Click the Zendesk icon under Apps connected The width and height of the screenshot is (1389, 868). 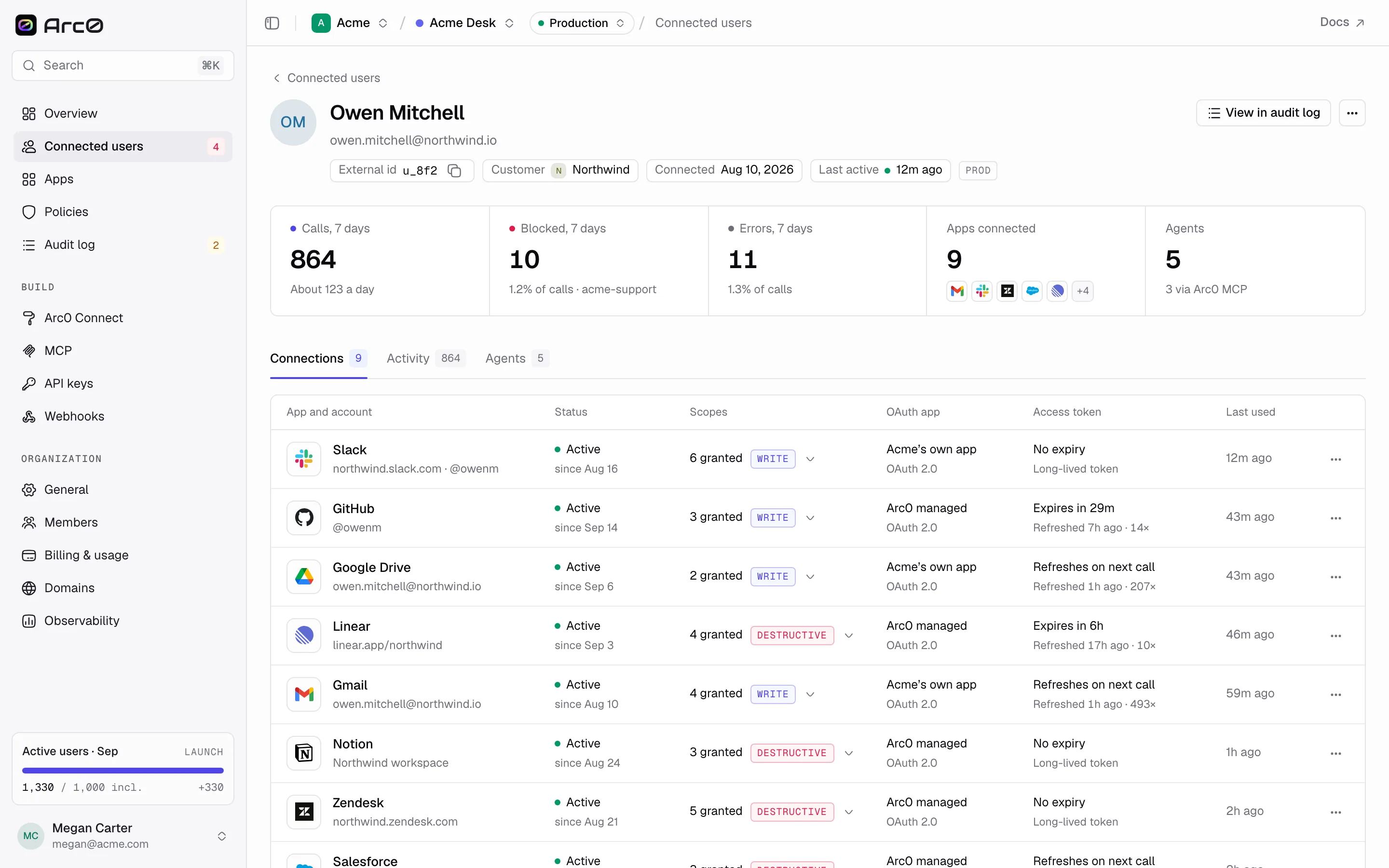click(1008, 291)
